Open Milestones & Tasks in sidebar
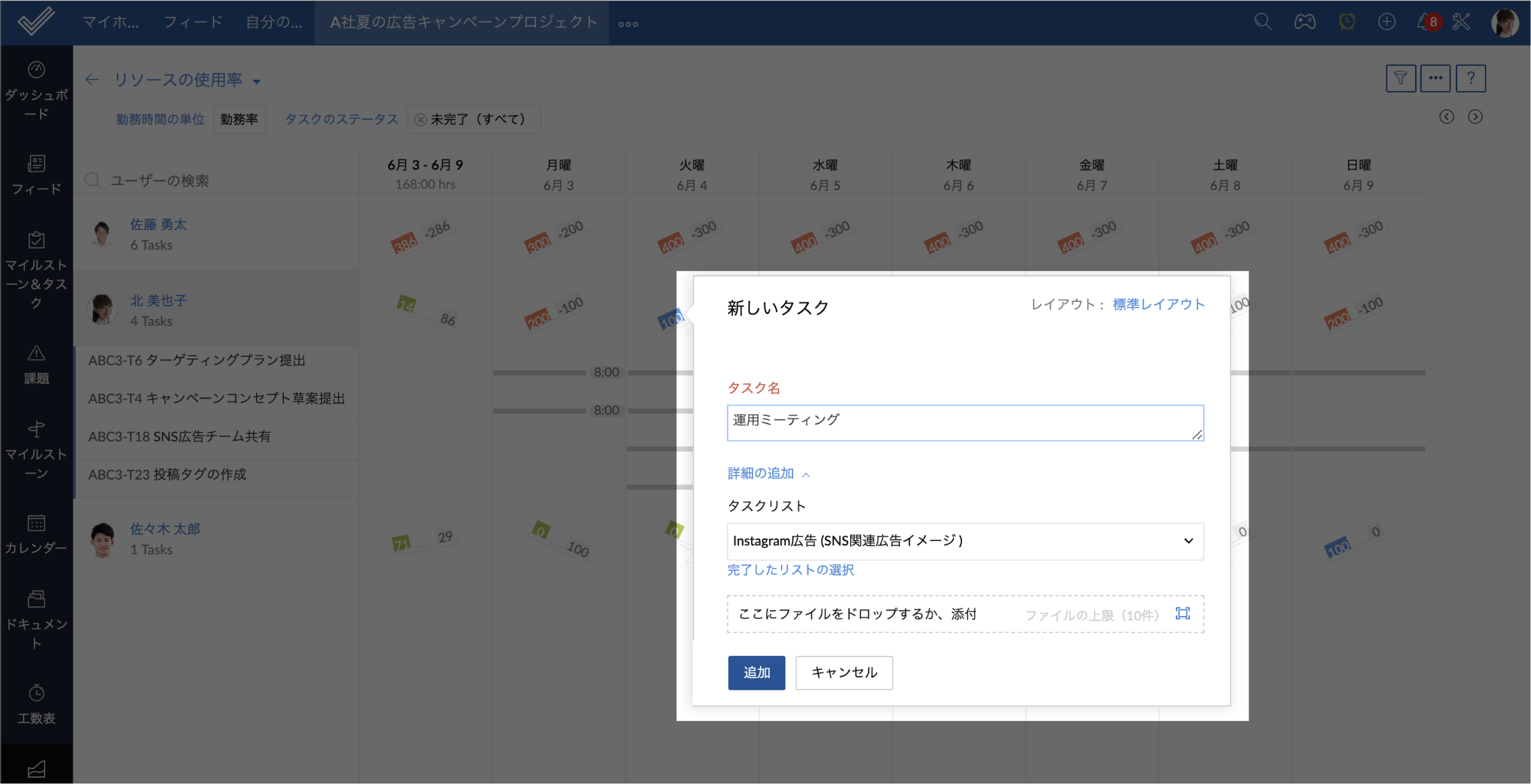This screenshot has width=1531, height=784. point(36,270)
